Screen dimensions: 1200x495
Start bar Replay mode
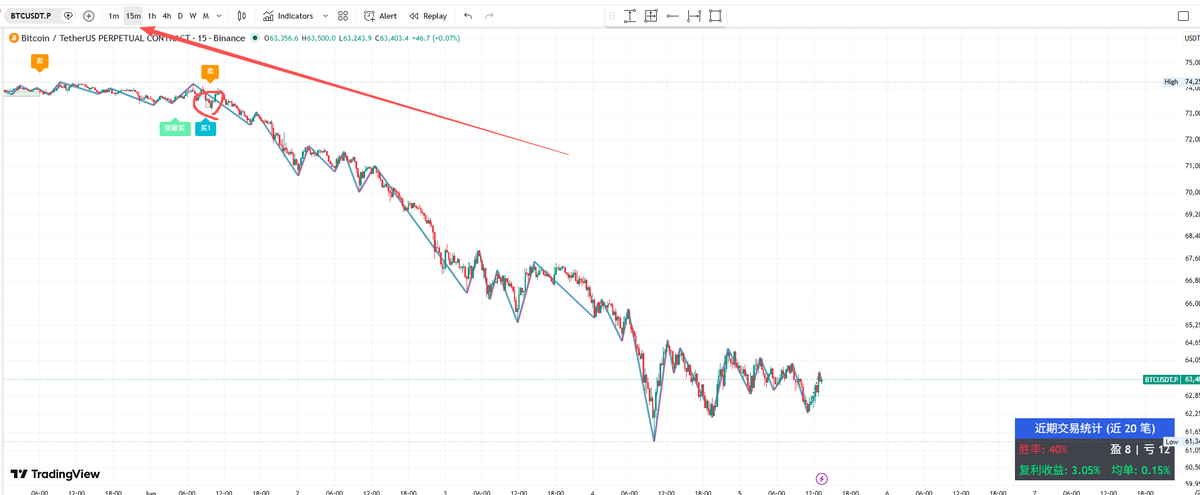click(428, 16)
